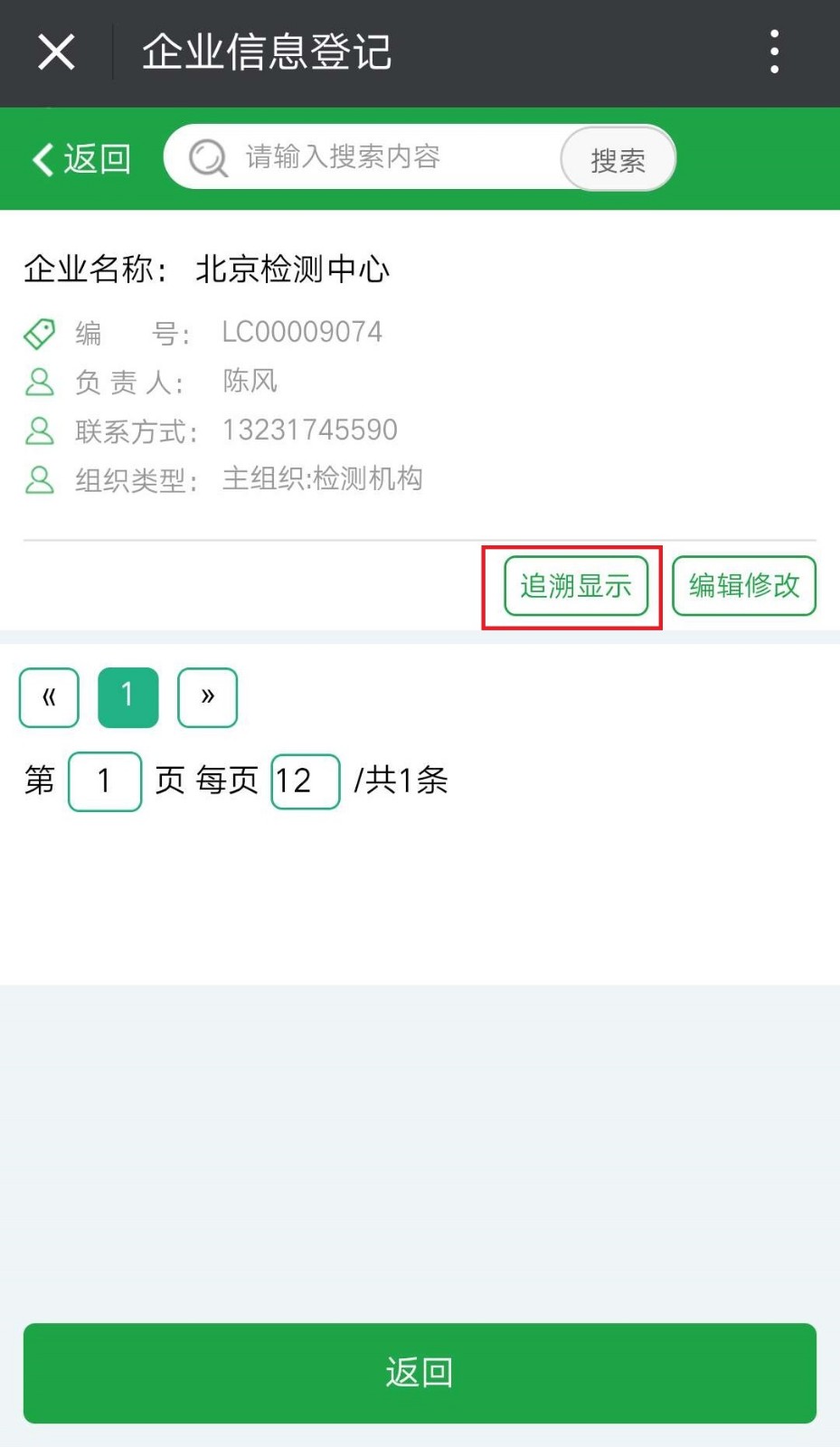
Task: Click the page number input after 第
Action: point(105,781)
